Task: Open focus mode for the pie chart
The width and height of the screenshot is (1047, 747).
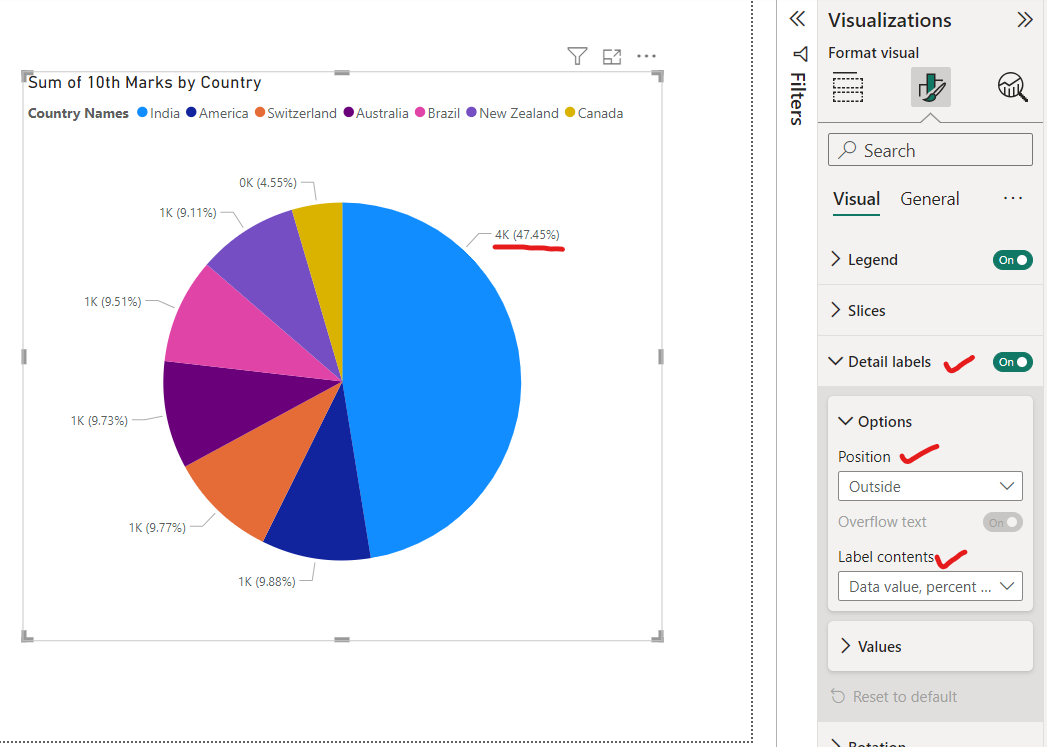Action: point(612,56)
